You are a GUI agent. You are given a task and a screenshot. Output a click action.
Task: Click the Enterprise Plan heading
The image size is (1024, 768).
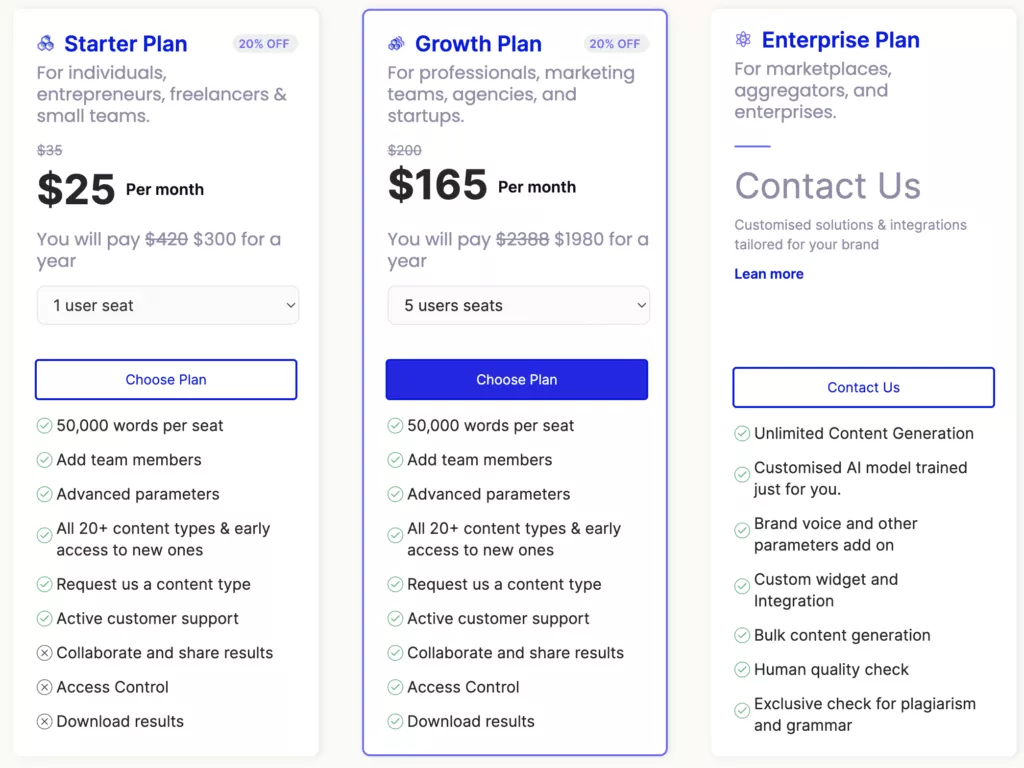click(840, 40)
